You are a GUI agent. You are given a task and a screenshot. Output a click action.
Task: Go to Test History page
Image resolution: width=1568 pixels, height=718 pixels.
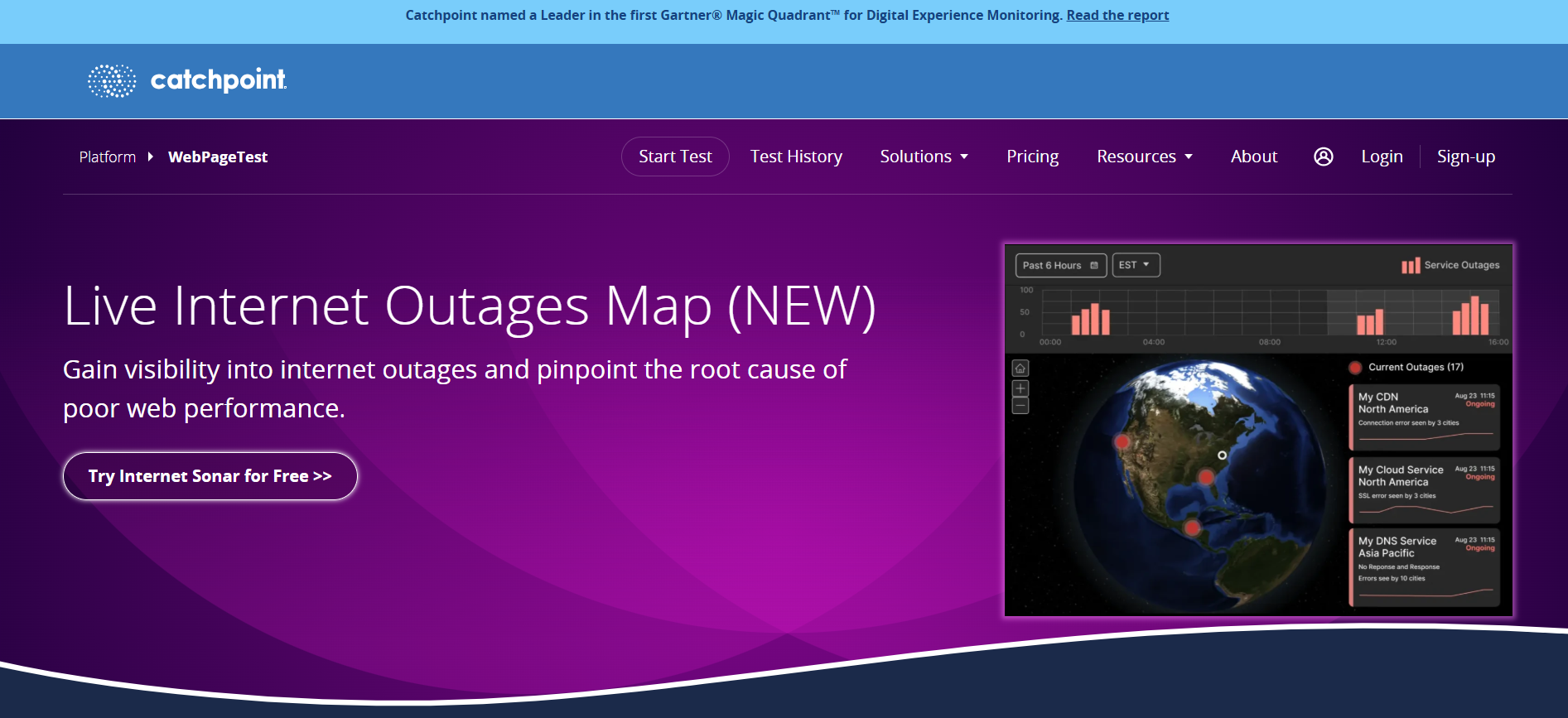(796, 157)
